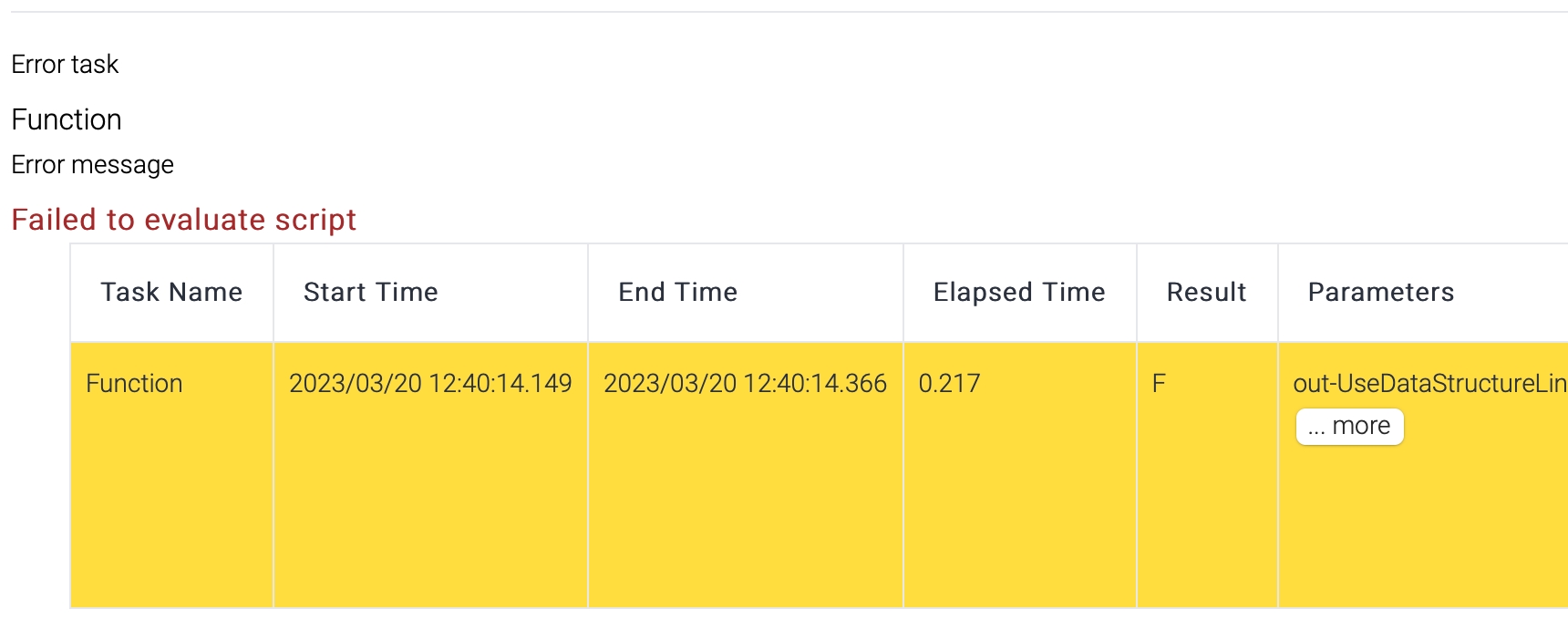Click the 'Error message' label
This screenshot has height=620, width=1568.
(x=92, y=165)
